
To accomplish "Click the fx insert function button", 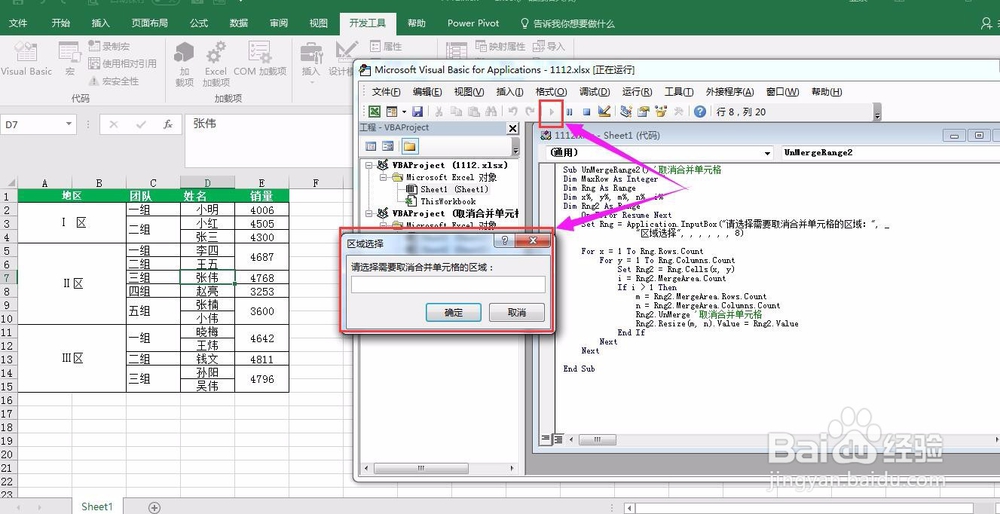I will pyautogui.click(x=168, y=124).
